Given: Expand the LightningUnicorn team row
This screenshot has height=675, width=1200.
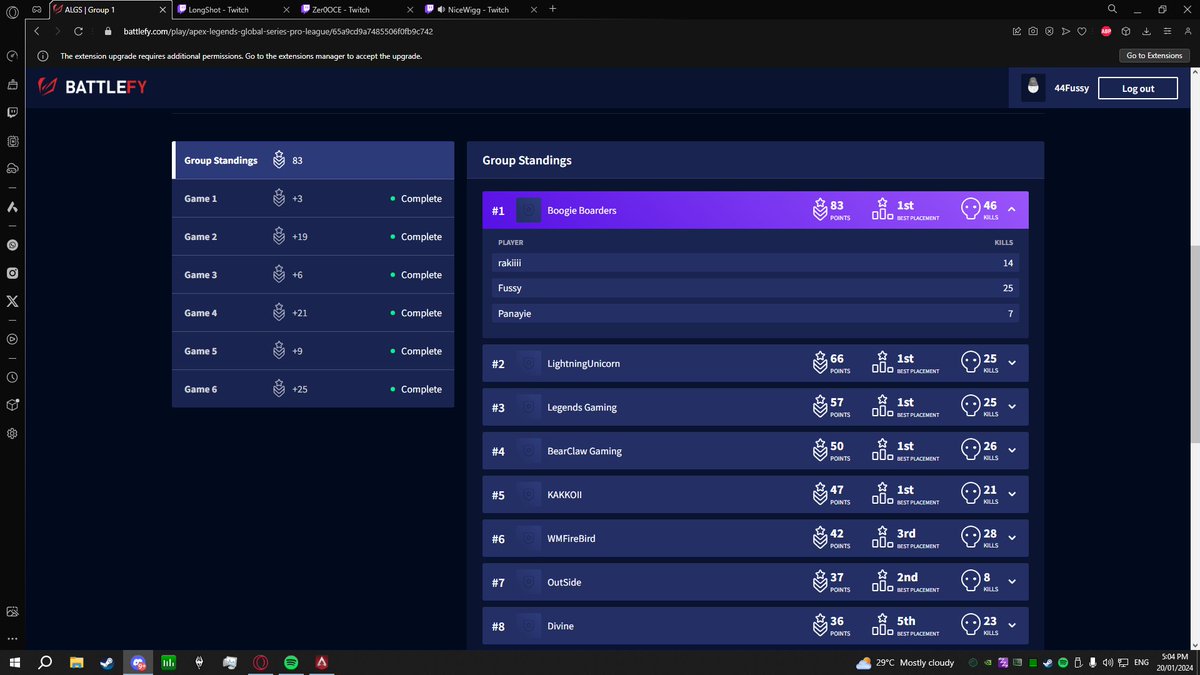Looking at the screenshot, I should [1011, 363].
